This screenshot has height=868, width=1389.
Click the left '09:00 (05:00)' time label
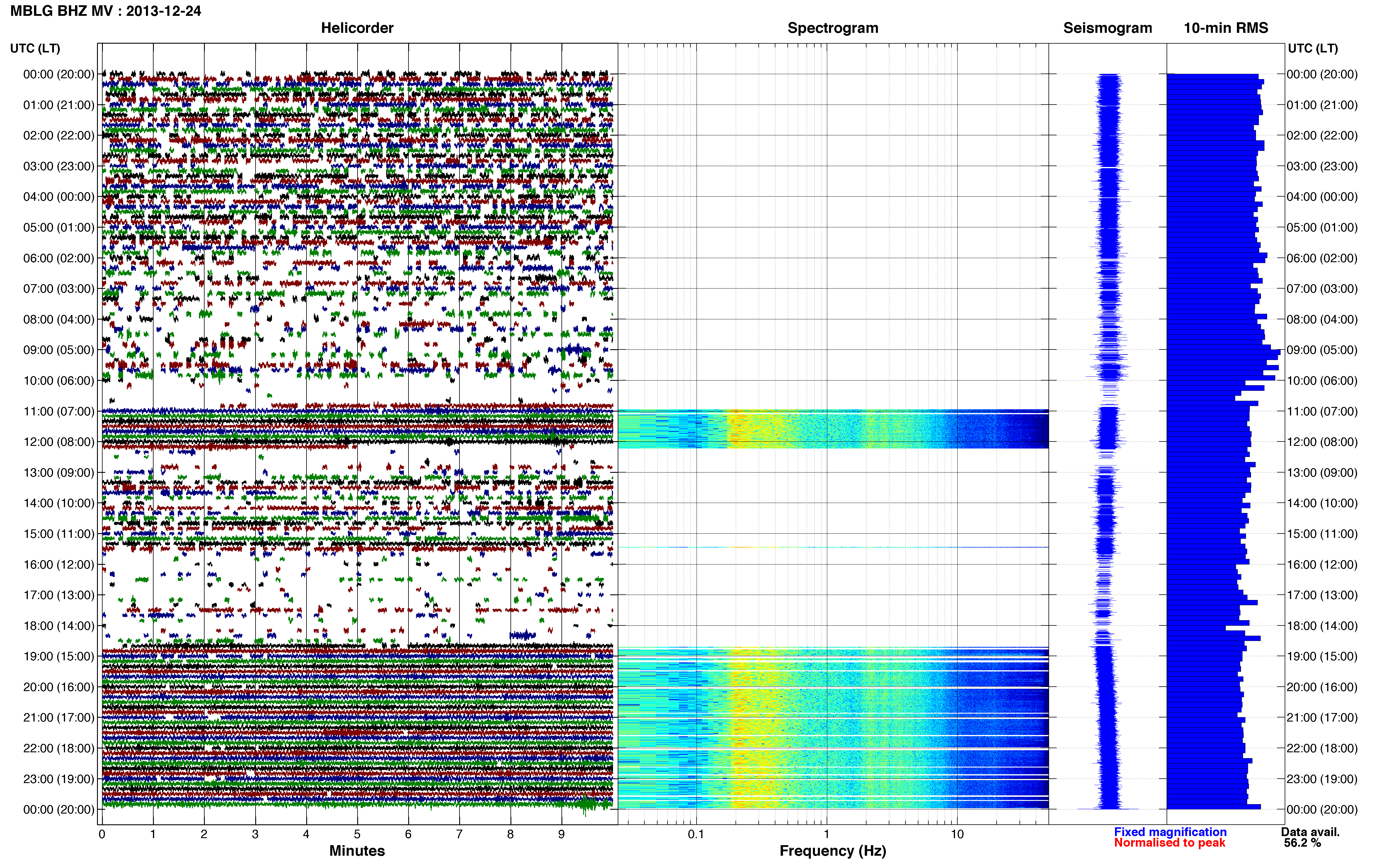pos(59,349)
